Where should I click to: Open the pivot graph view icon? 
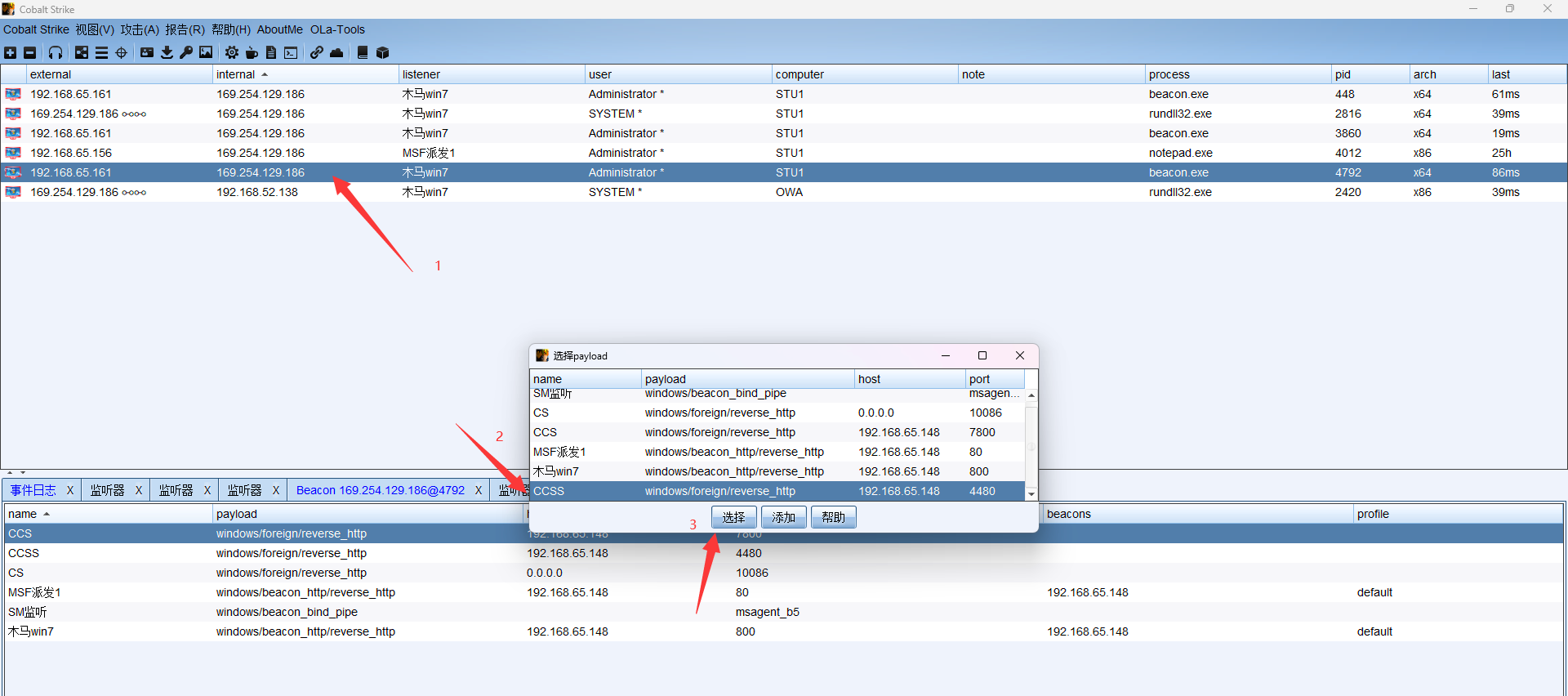(82, 53)
